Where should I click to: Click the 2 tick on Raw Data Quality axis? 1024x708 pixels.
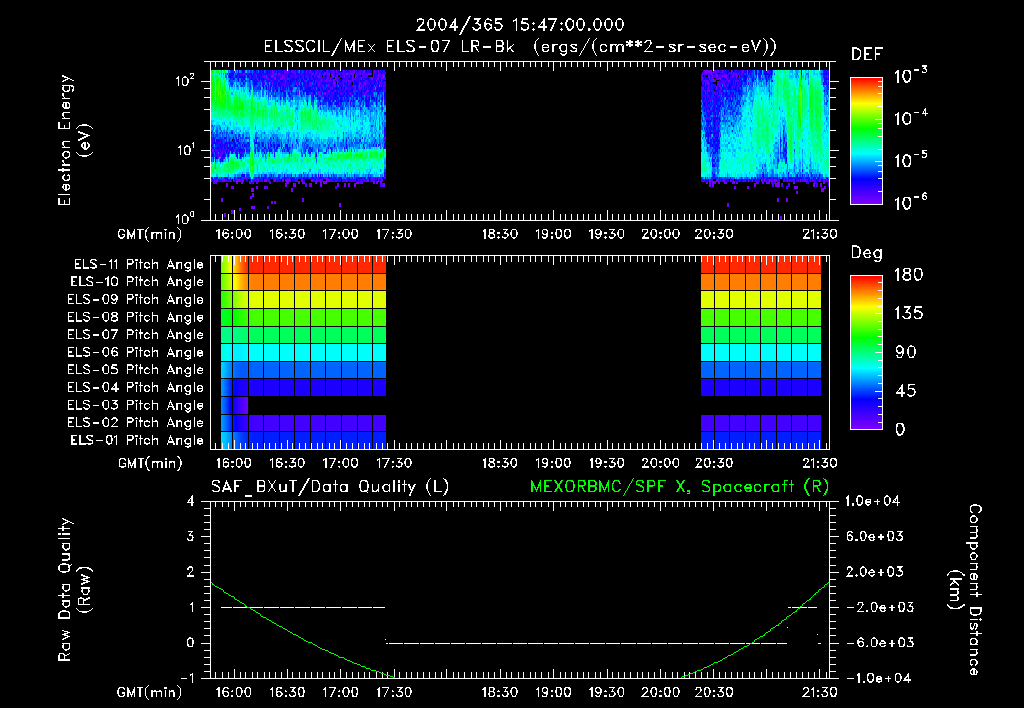pyautogui.click(x=191, y=571)
